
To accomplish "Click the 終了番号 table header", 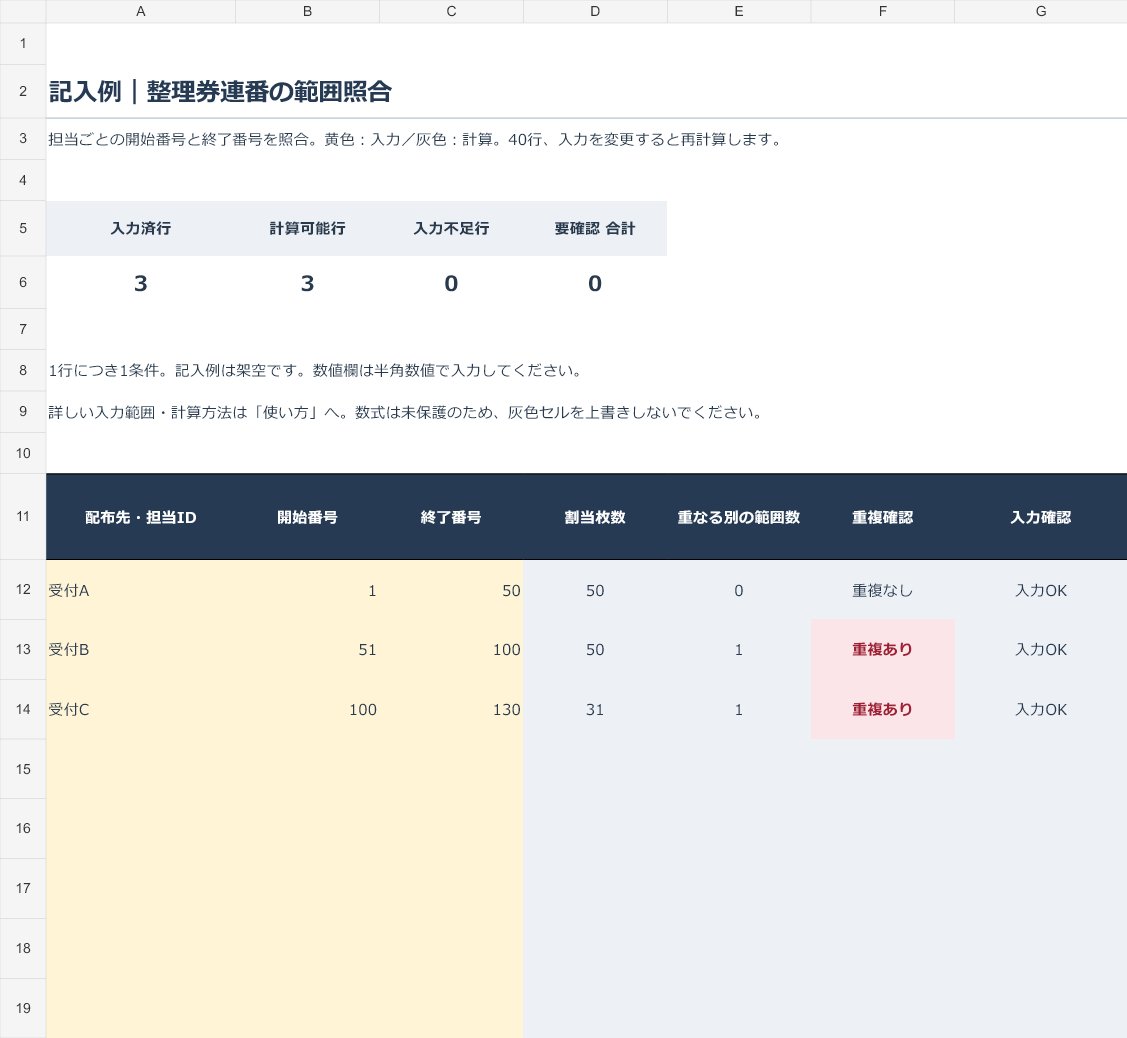I will (x=451, y=518).
